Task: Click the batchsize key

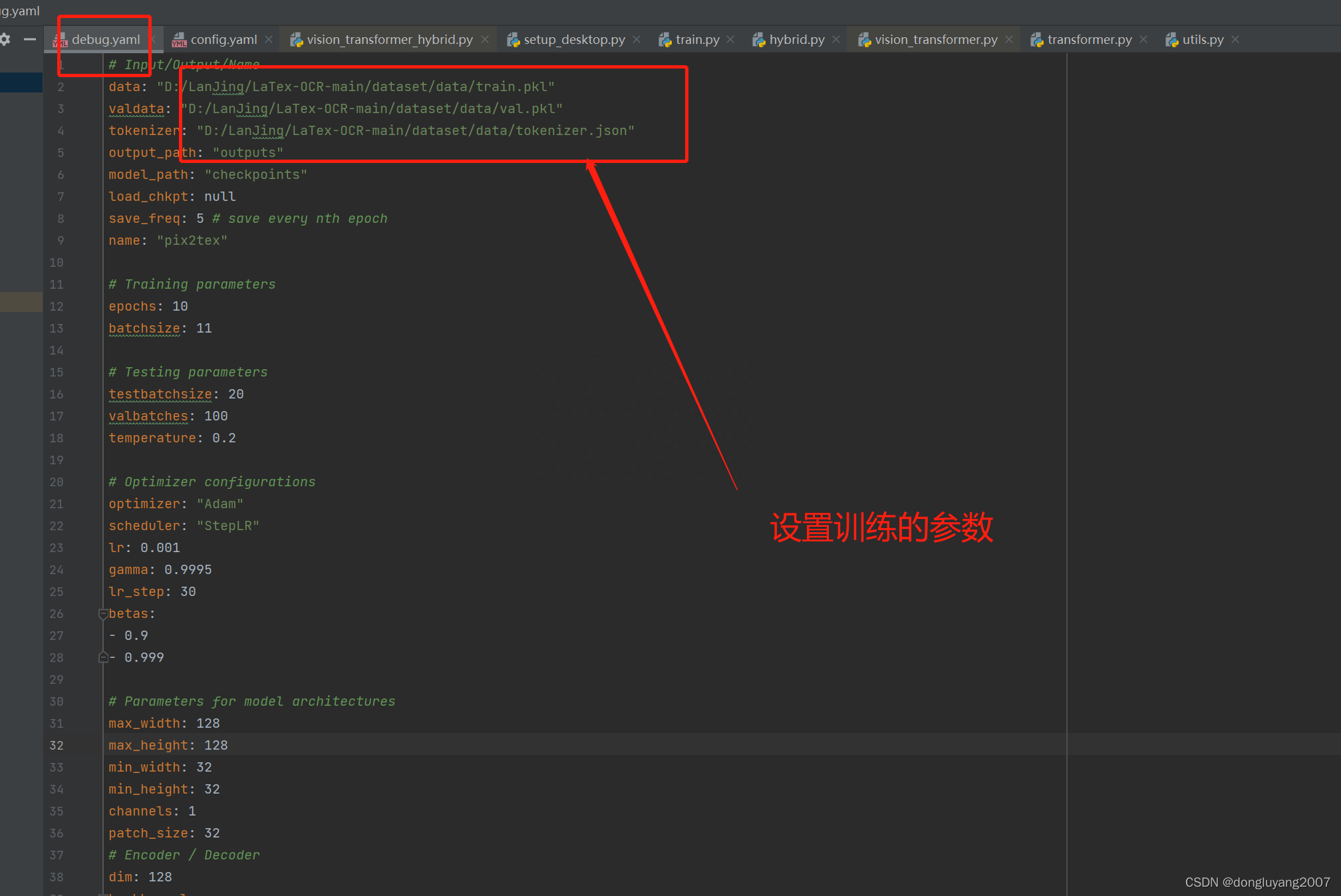Action: pos(144,329)
